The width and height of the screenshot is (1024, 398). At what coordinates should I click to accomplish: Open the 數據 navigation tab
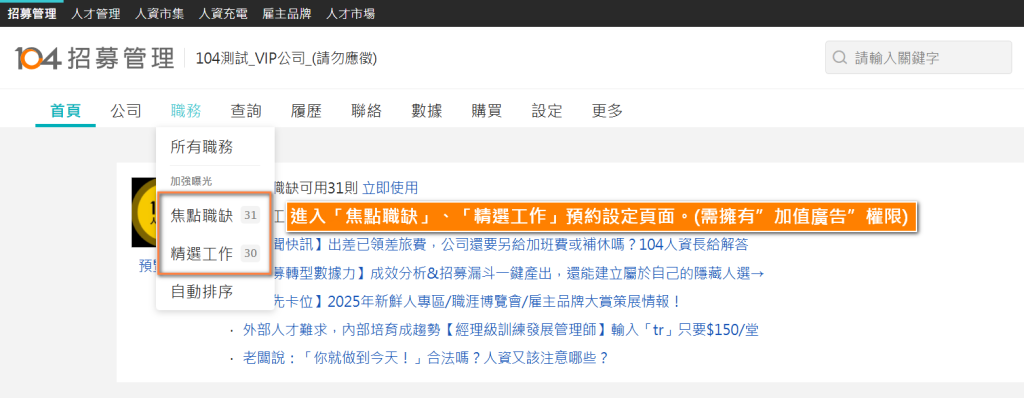coord(426,110)
